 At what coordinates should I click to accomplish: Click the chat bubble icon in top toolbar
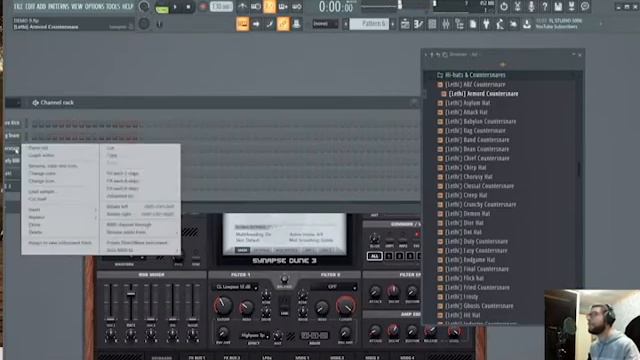coord(585,7)
